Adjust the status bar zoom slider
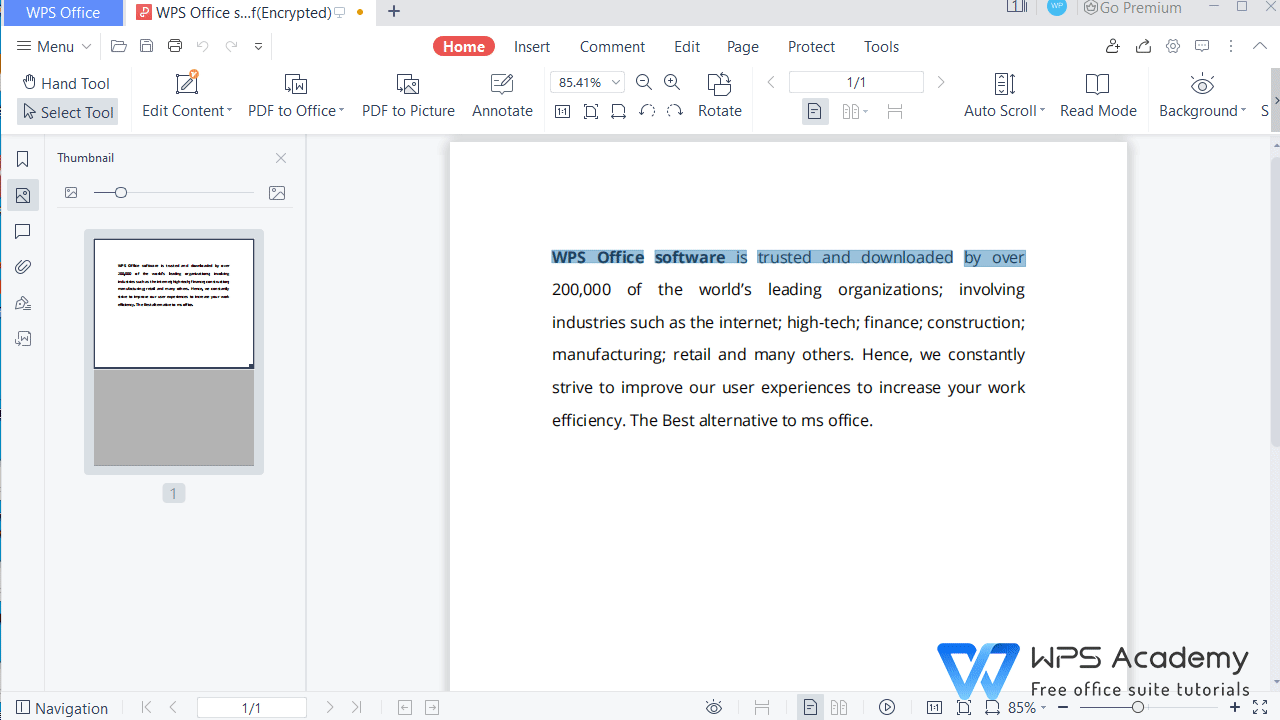The height and width of the screenshot is (720, 1280). click(1138, 708)
